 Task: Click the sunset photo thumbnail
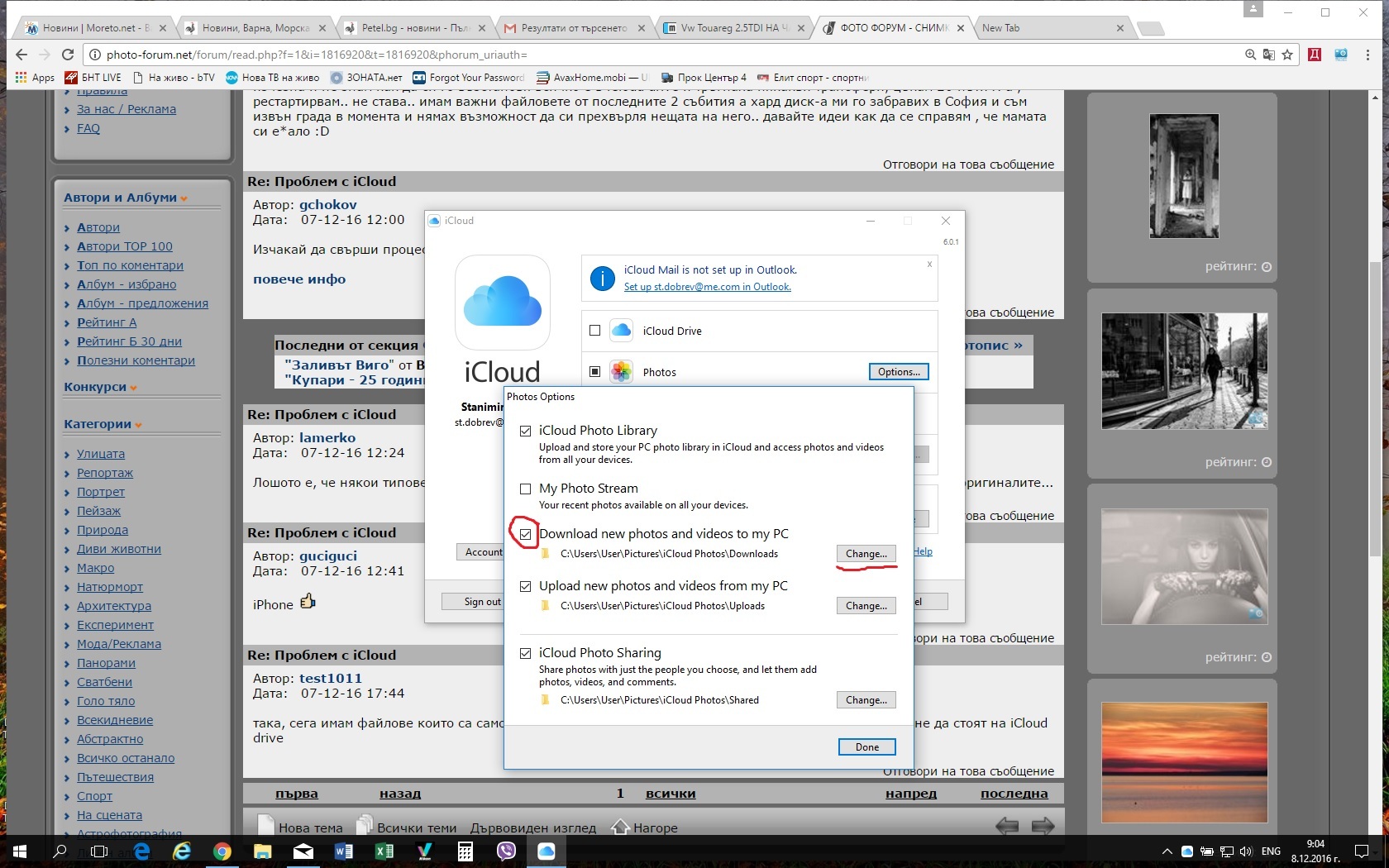click(1184, 762)
